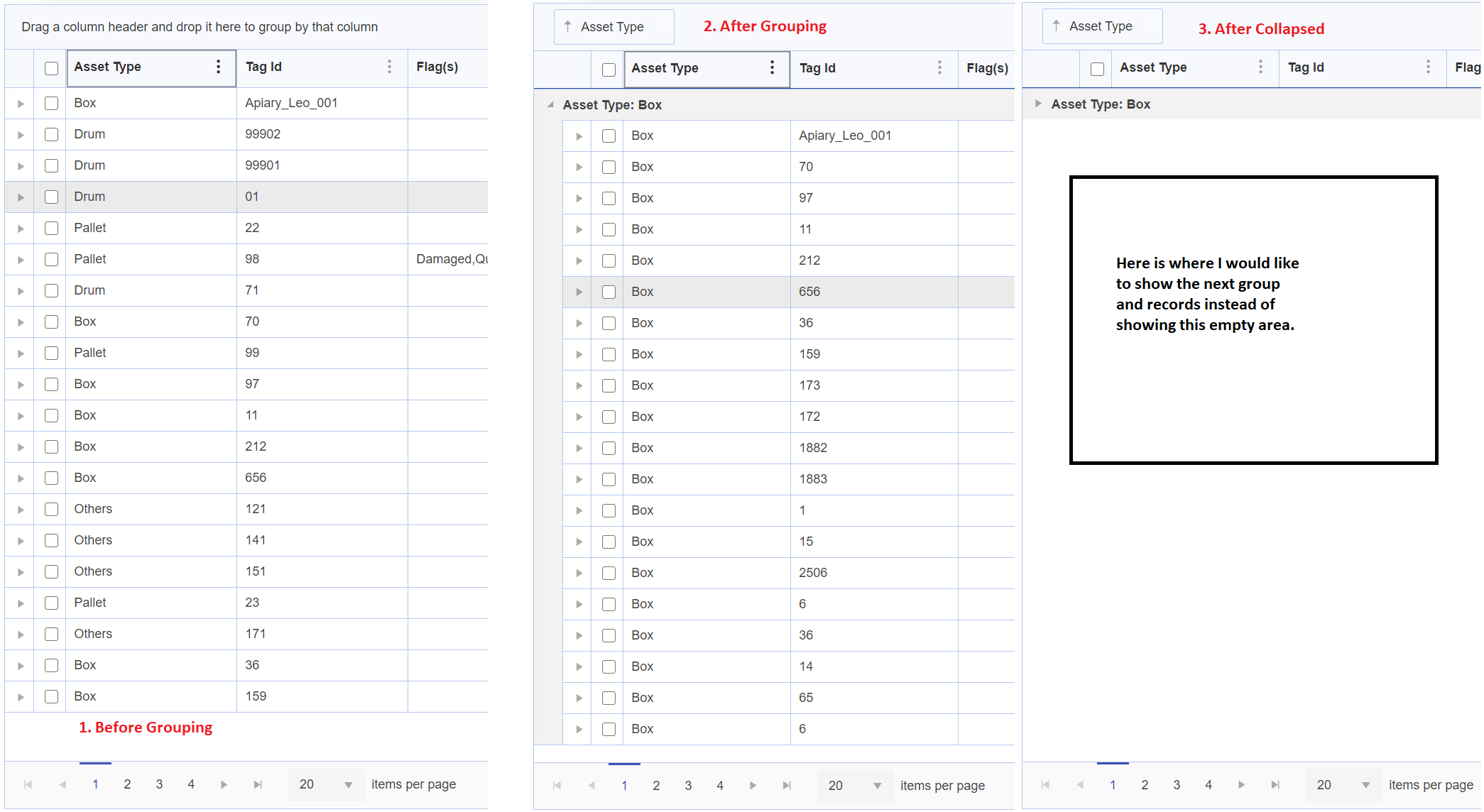Go to next page in middle grid pager
The width and height of the screenshot is (1484, 812).
coord(753,786)
